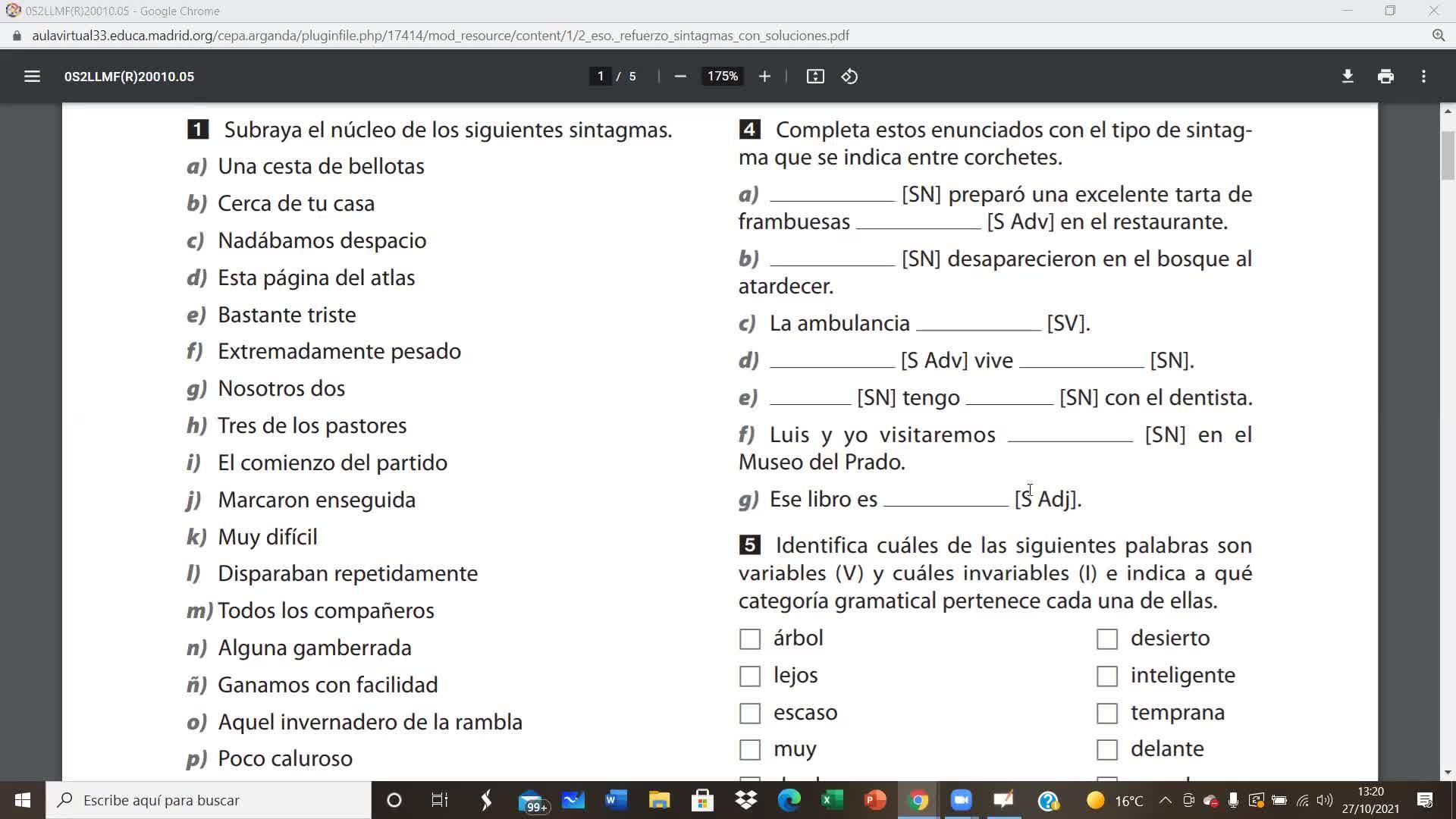Zoom in using the plus button
Viewport: 1456px width, 819px height.
pos(764,77)
